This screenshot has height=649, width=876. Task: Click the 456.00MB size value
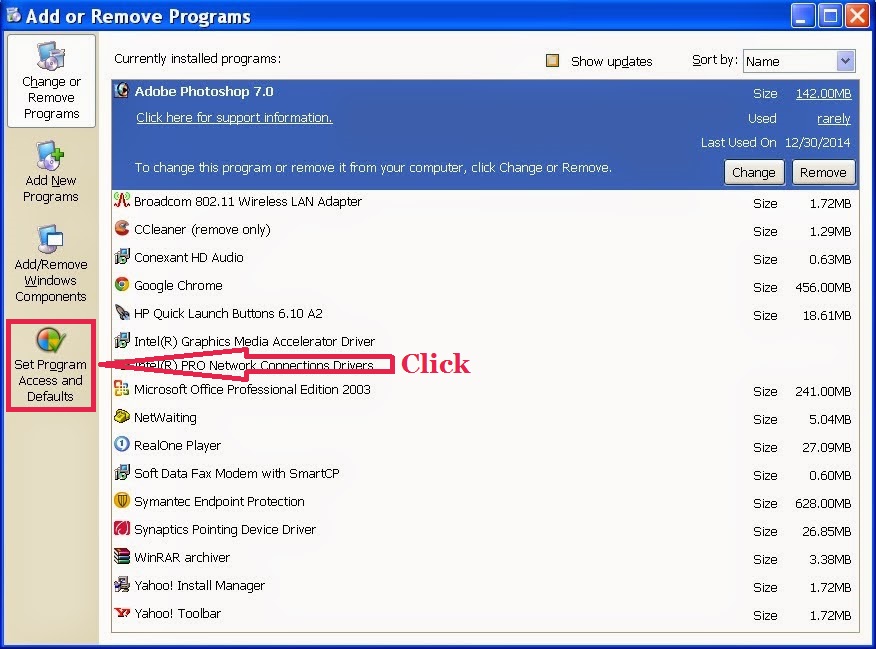click(823, 288)
